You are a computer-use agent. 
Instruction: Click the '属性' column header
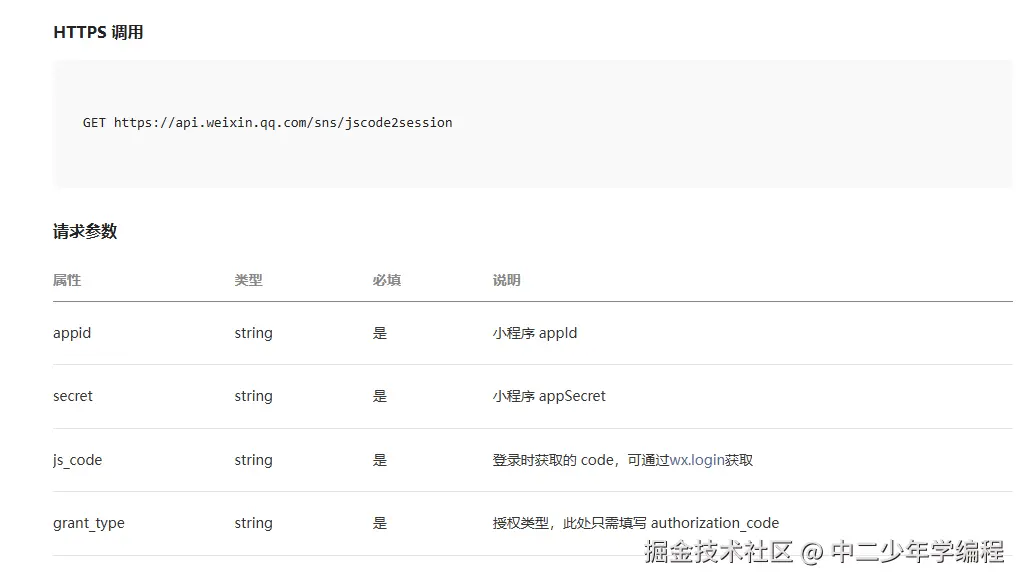tap(67, 281)
